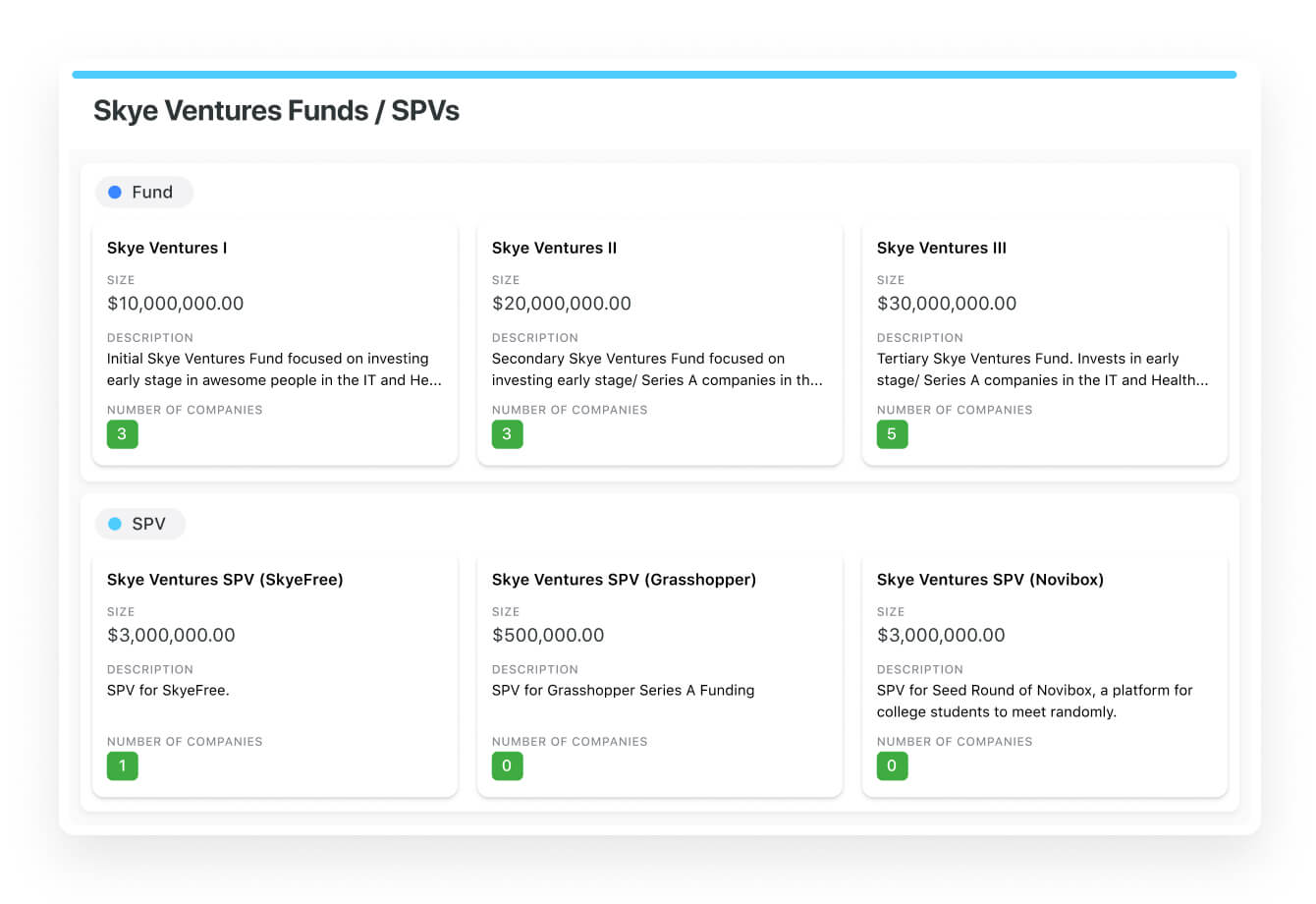
Task: Click company count badge on Skye Ventures II
Action: pos(507,434)
